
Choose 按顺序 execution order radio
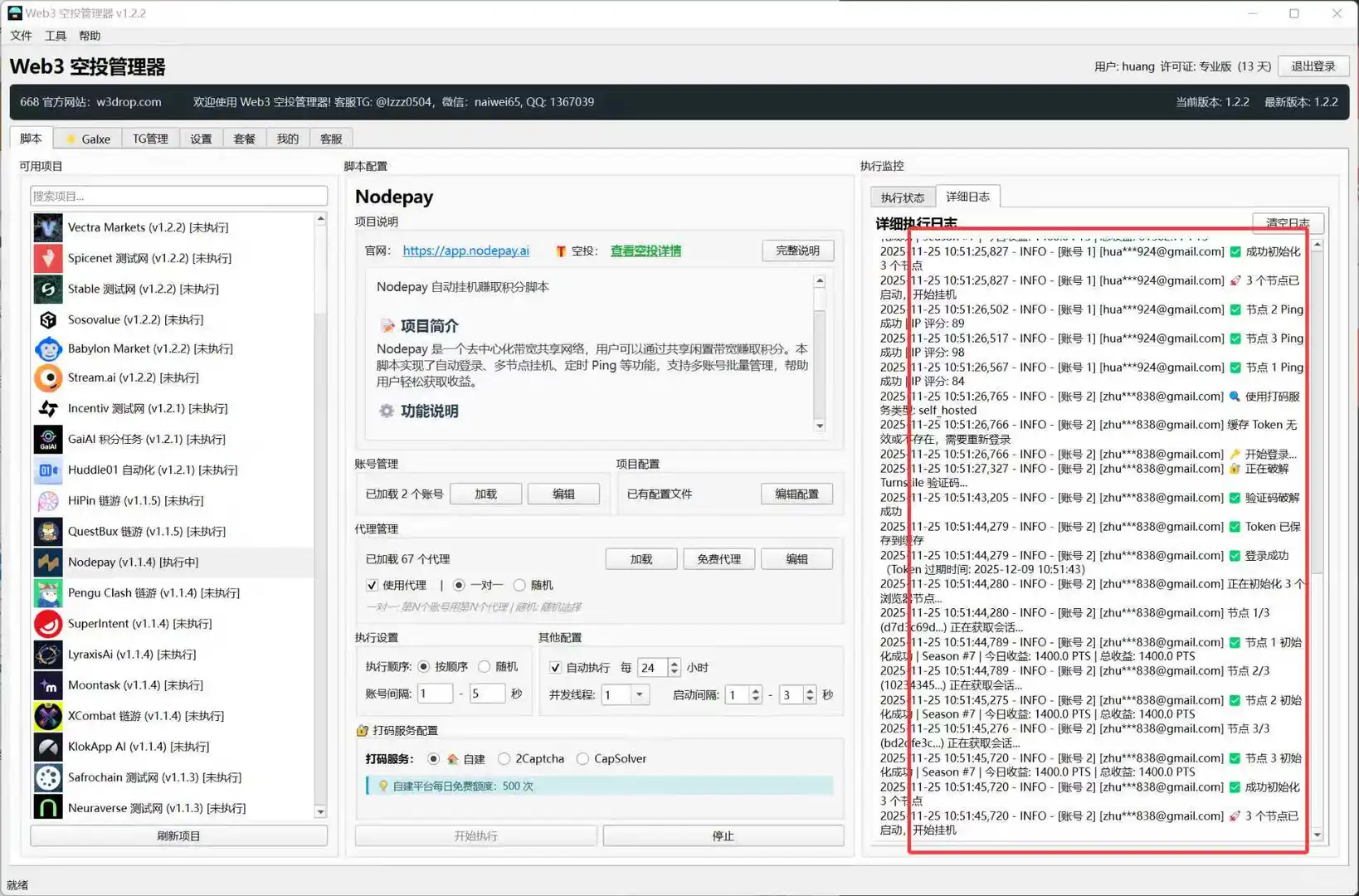pos(424,666)
